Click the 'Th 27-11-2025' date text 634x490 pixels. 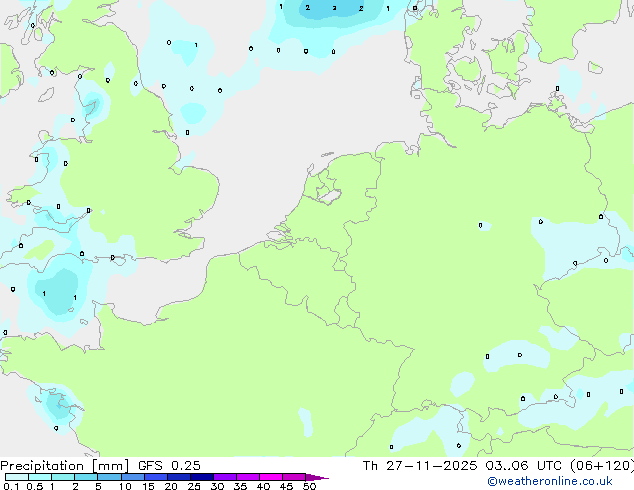tap(420, 466)
